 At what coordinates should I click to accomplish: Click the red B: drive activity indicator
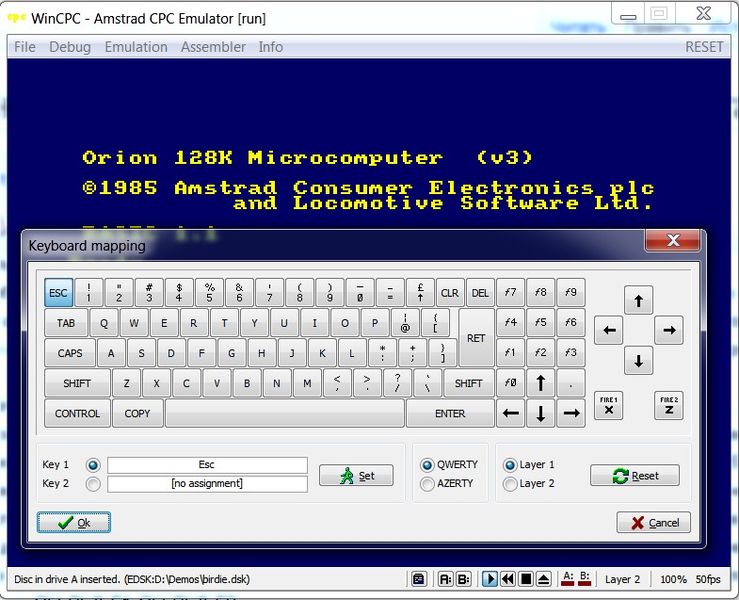pos(584,579)
